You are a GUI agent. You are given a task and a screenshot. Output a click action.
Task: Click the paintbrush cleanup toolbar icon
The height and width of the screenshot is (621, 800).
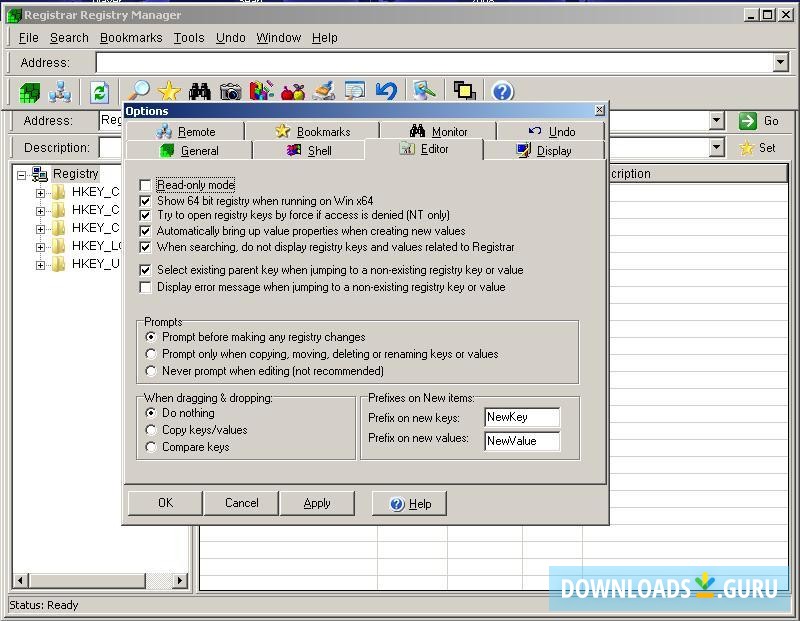(x=324, y=91)
